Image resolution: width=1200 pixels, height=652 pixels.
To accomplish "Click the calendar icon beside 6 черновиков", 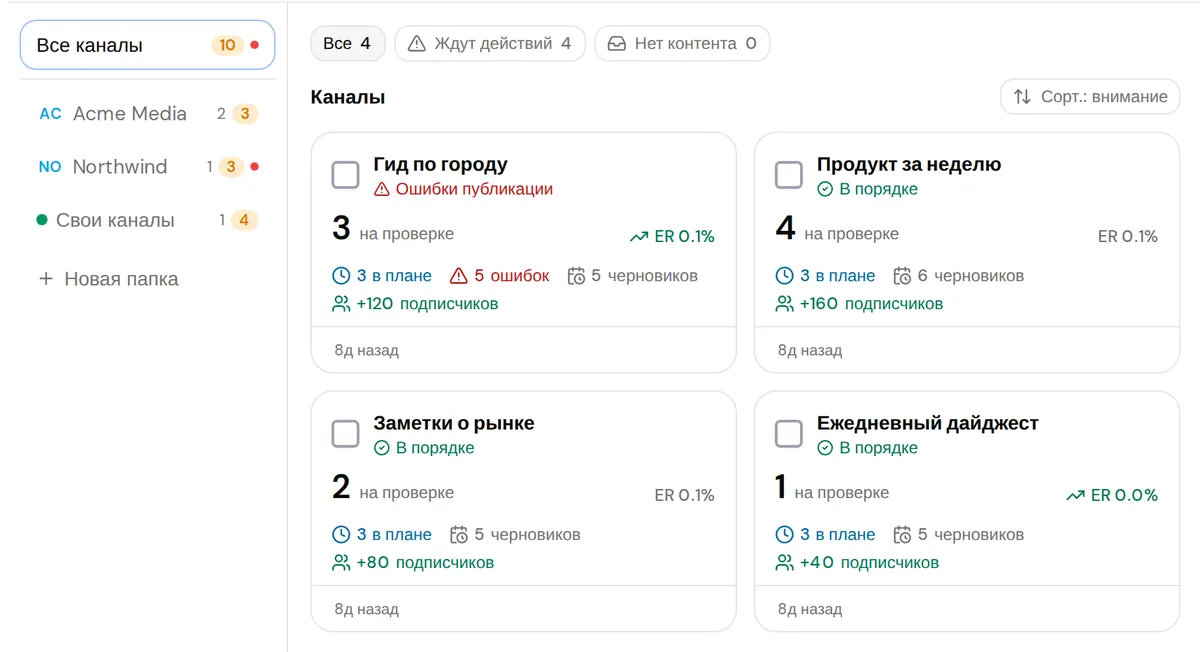I will 902,276.
